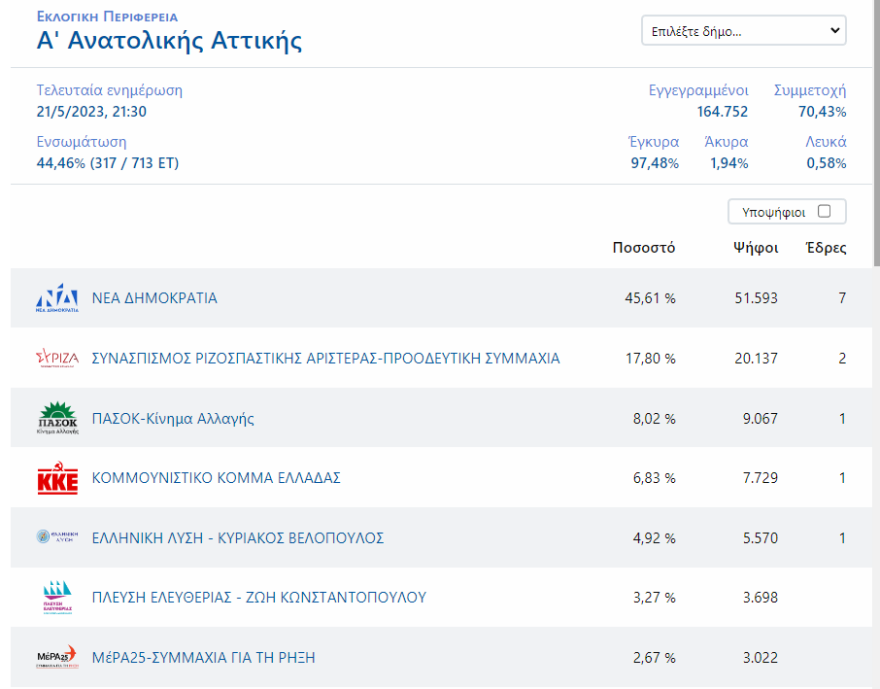
Task: Click the Πλεύση Ελευθερίας sailboat logo
Action: pos(56,598)
